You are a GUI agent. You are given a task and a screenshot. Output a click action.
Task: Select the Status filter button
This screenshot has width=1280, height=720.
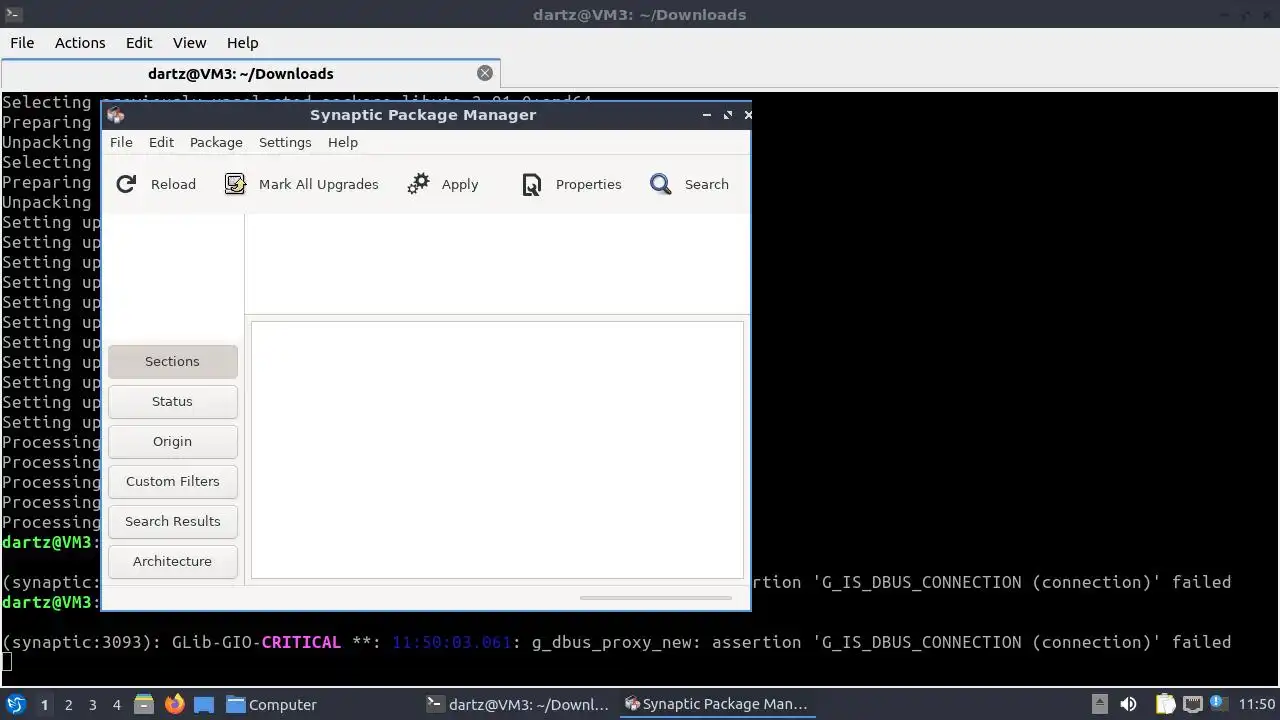coord(172,401)
